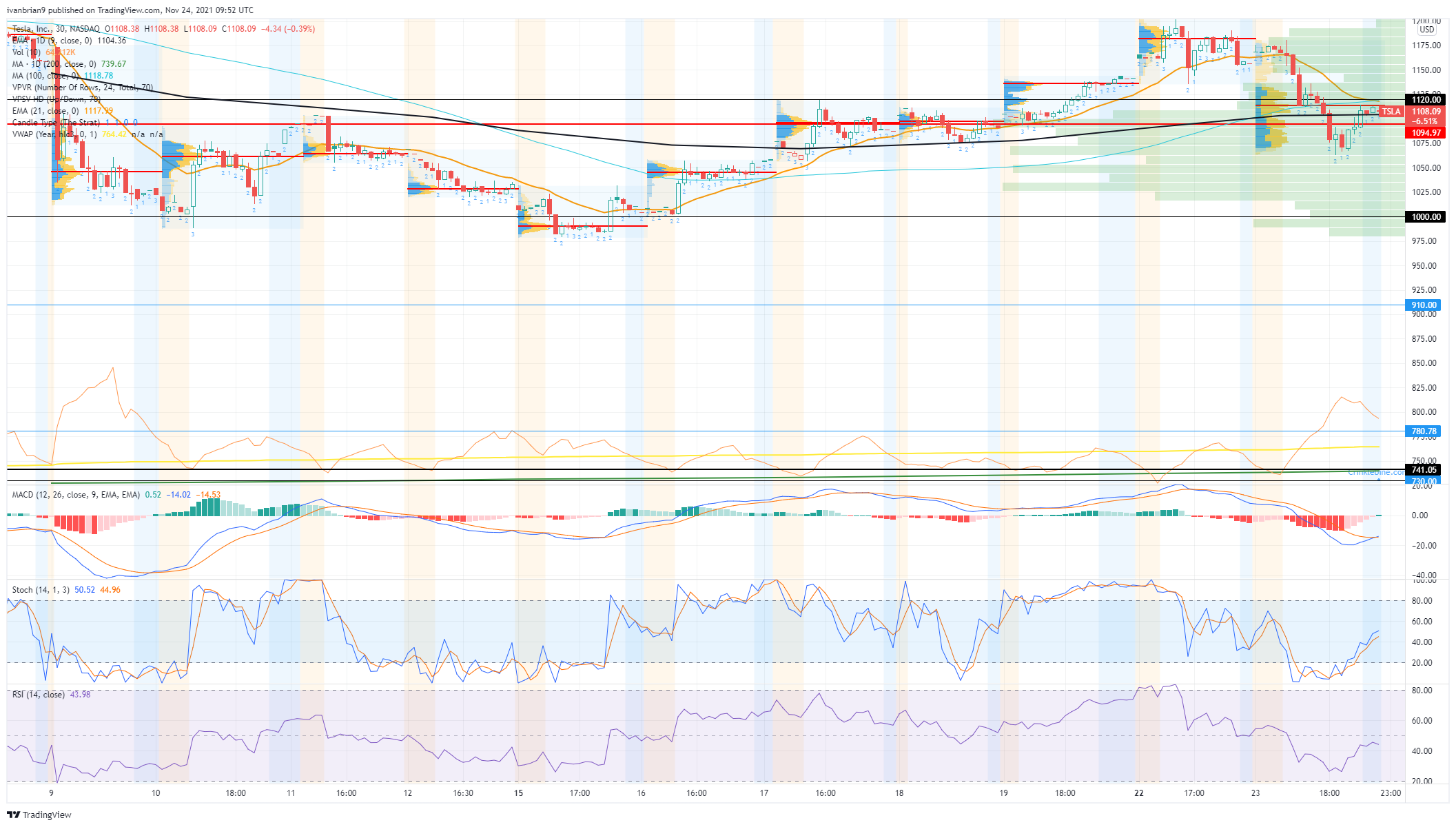This screenshot has width=1456, height=827.
Task: Select the MA 100 value 1118.78
Action: 99,76
